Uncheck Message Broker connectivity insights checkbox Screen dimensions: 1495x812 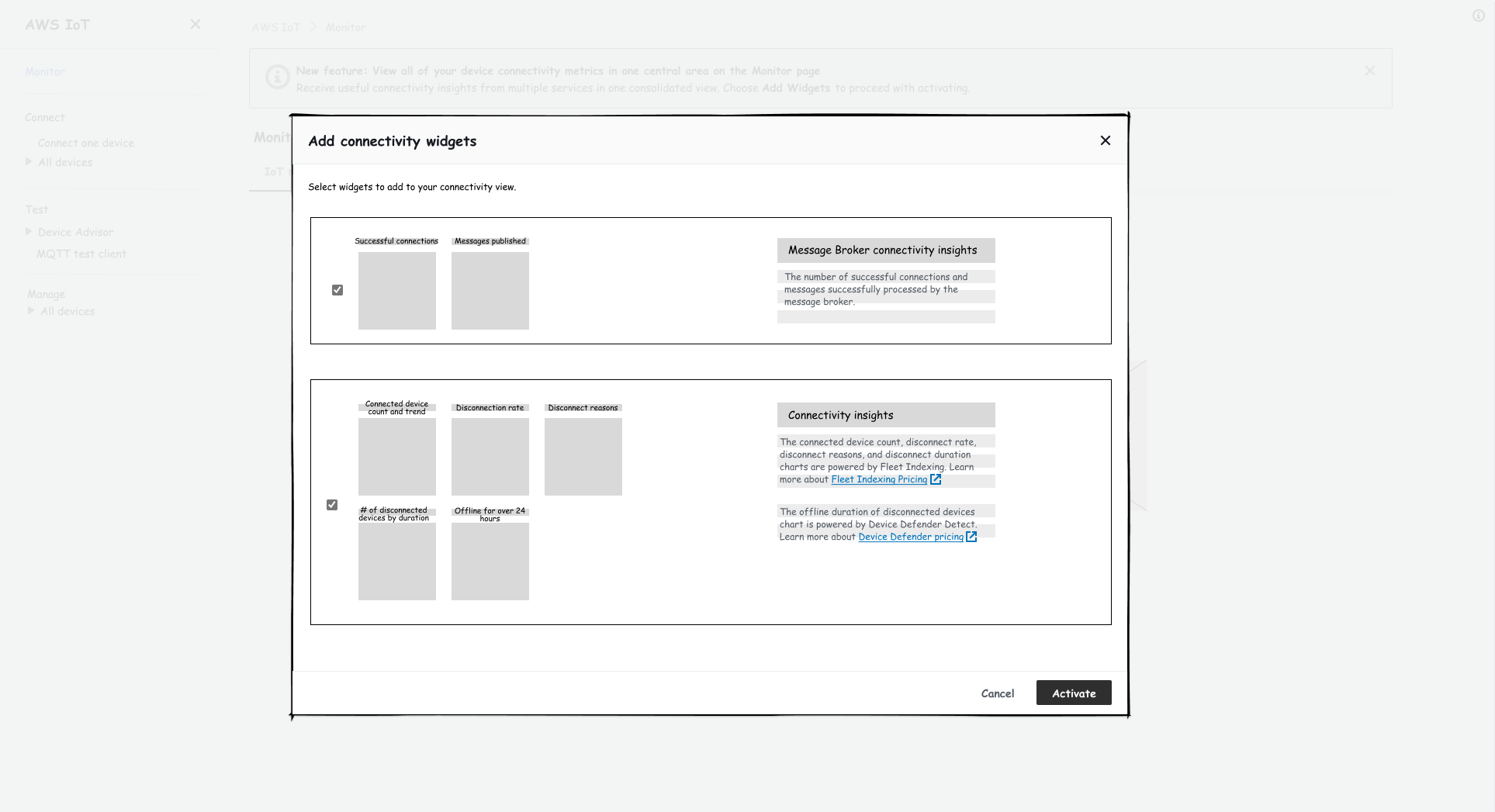pyautogui.click(x=337, y=290)
